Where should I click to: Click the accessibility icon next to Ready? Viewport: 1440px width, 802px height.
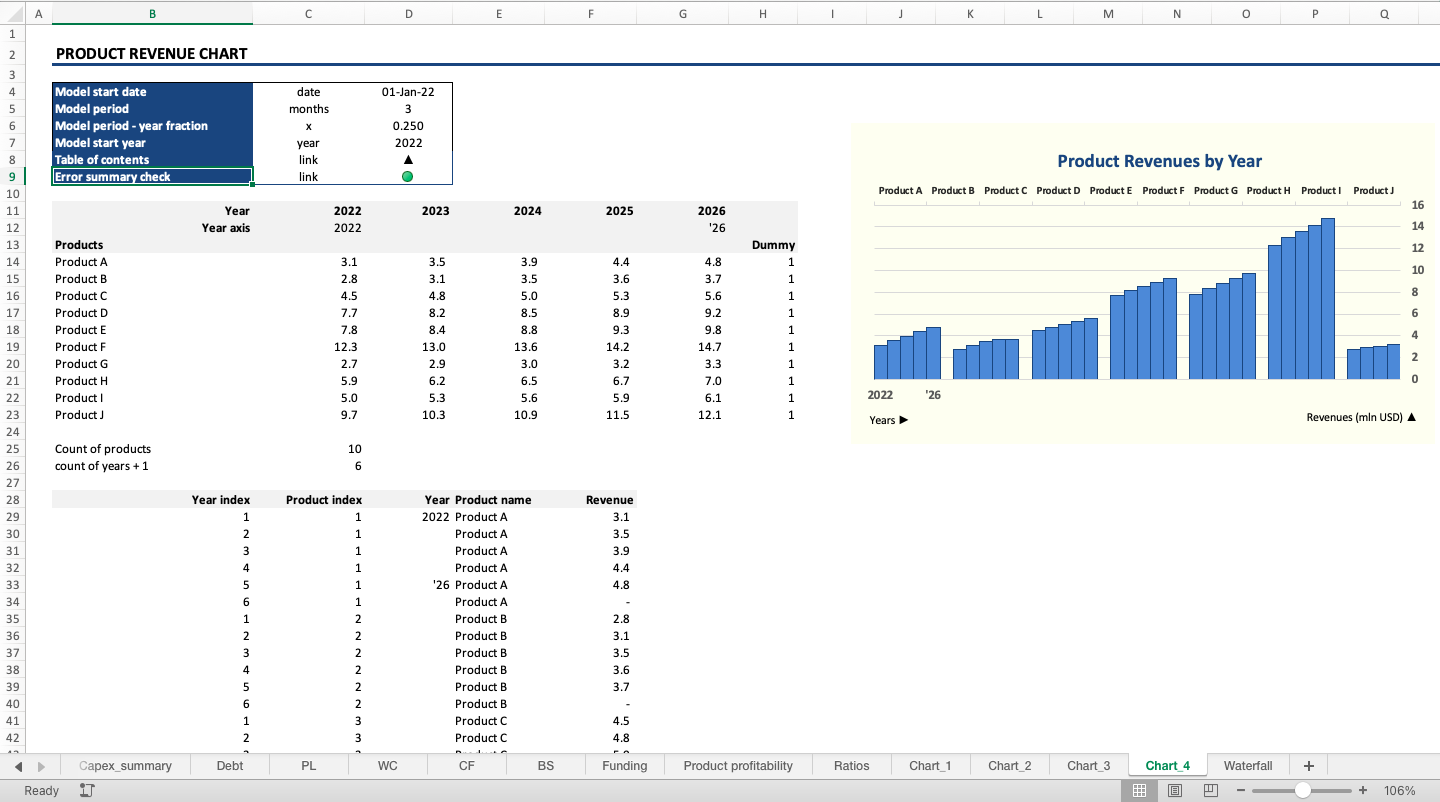pyautogui.click(x=87, y=791)
